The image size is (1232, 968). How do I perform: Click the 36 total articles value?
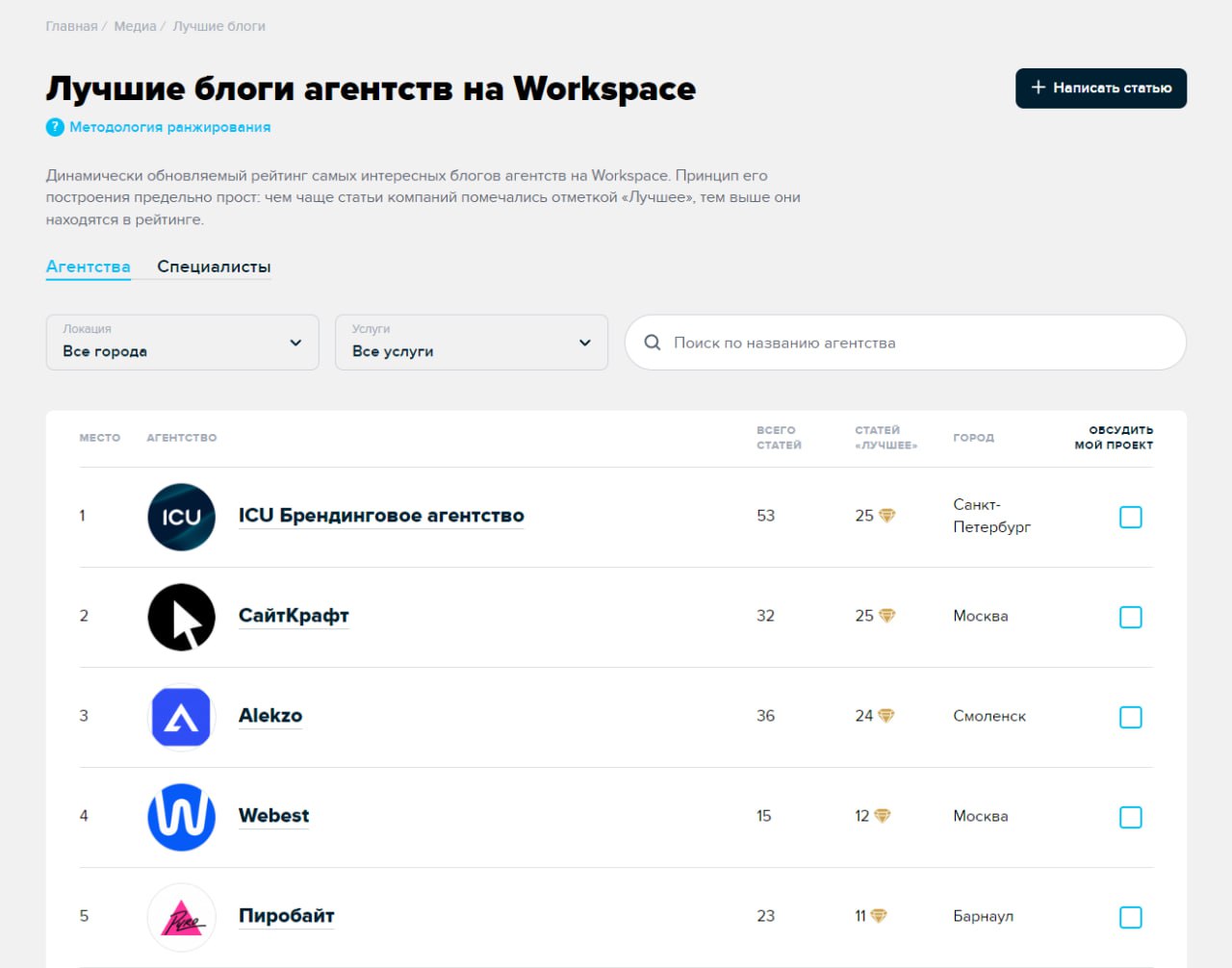[x=765, y=716]
